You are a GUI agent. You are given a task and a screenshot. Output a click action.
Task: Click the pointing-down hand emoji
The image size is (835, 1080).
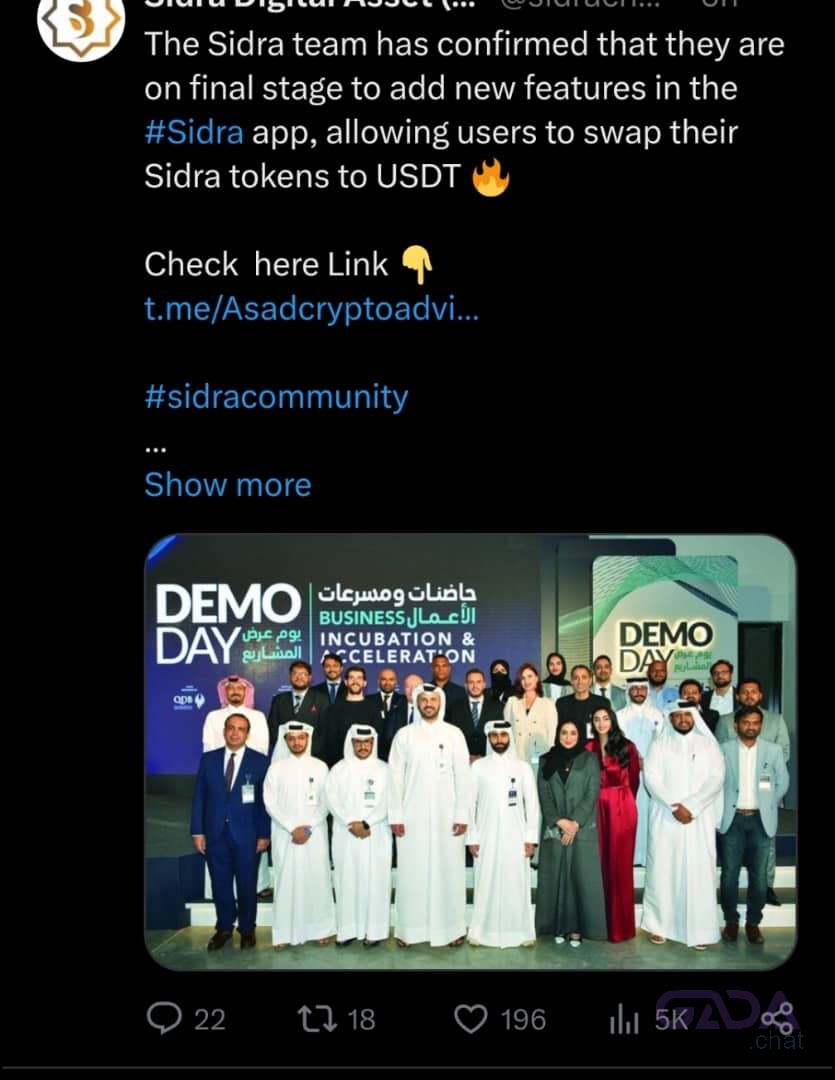pyautogui.click(x=417, y=265)
